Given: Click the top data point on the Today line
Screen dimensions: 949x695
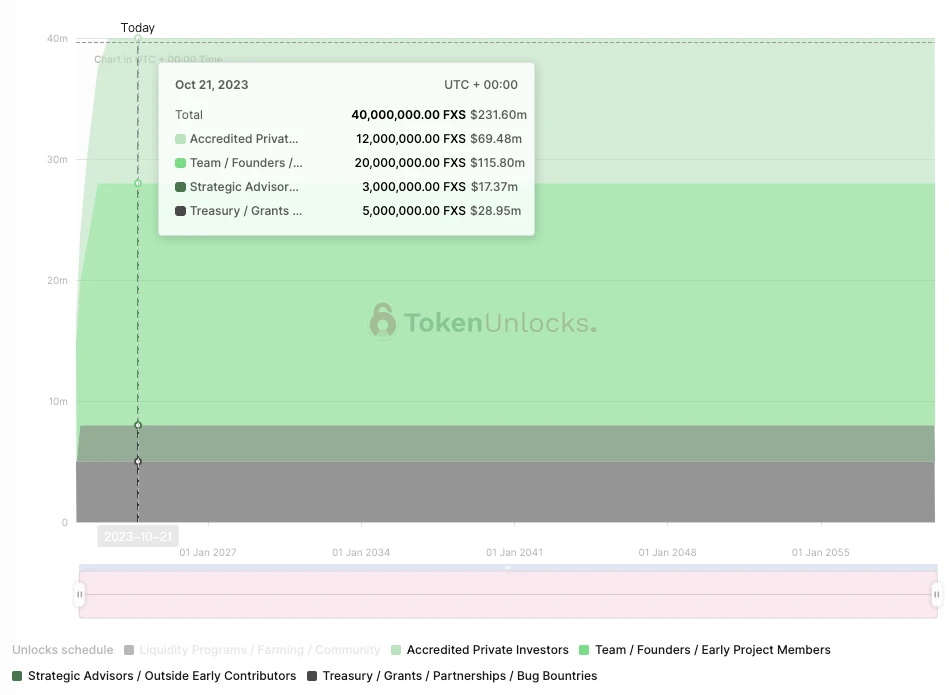Looking at the screenshot, I should (x=138, y=39).
